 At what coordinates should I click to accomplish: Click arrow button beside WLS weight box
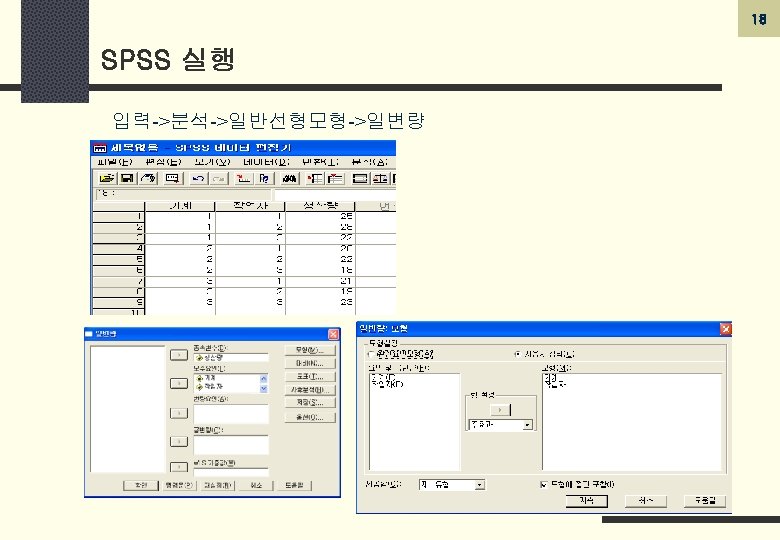pos(179,467)
